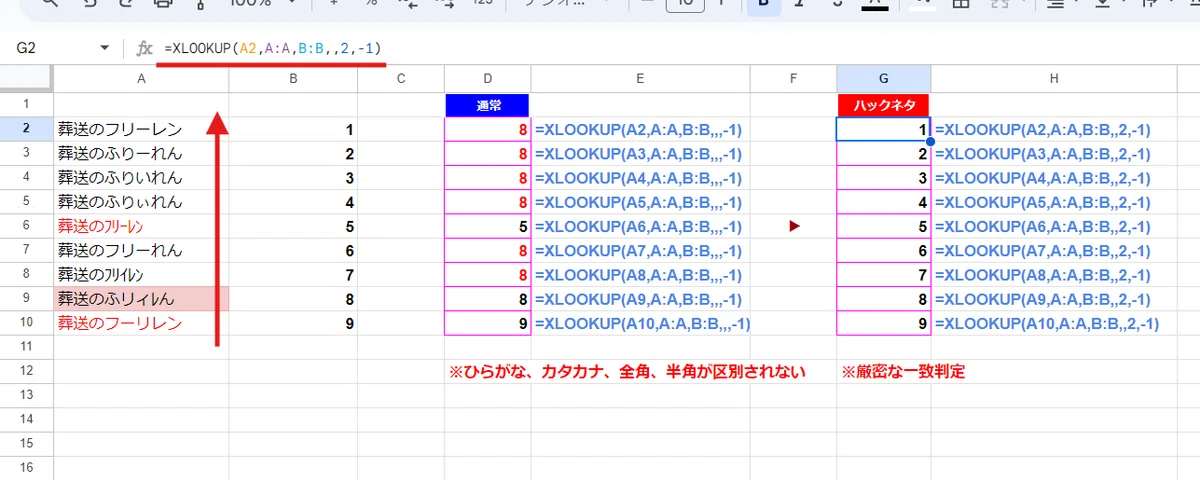Select column G header
This screenshot has width=1200, height=480.
pyautogui.click(x=884, y=79)
